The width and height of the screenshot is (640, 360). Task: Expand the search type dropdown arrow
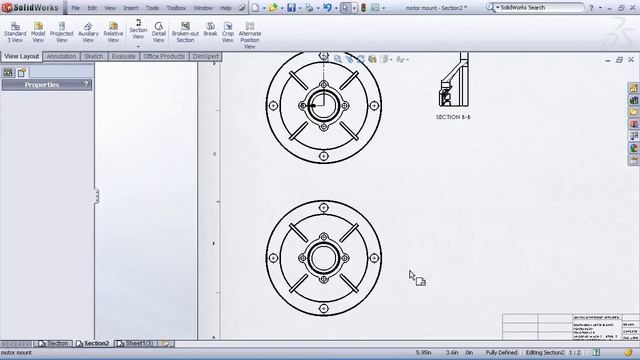498,7
